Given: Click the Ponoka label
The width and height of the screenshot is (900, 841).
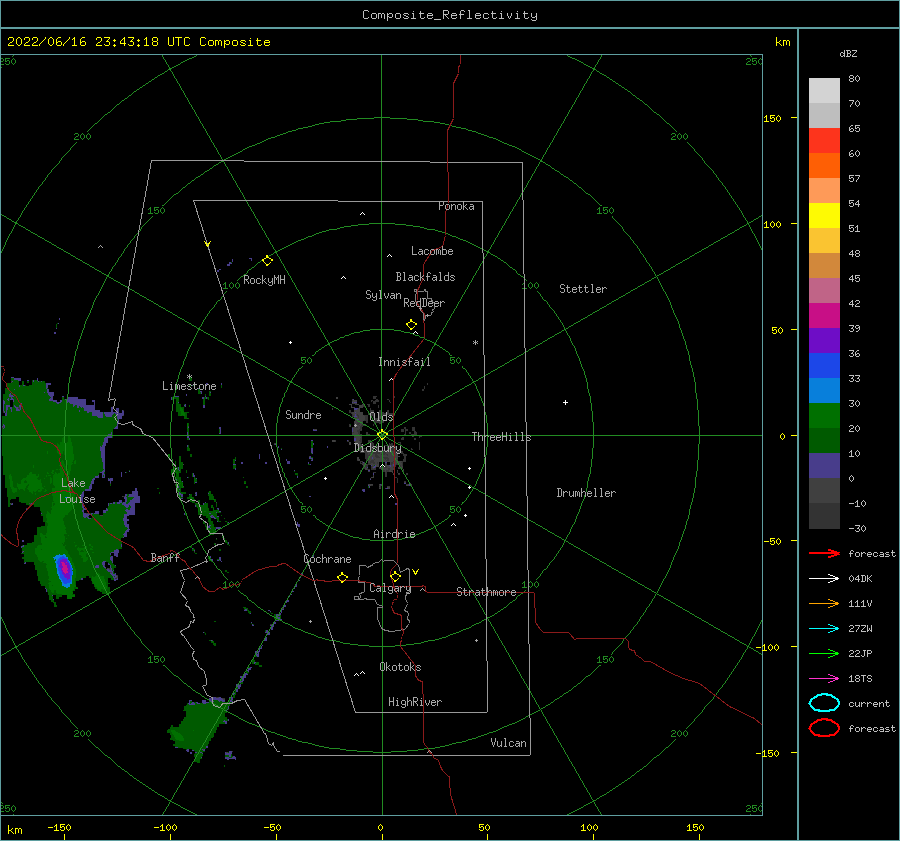Looking at the screenshot, I should pyautogui.click(x=456, y=206).
